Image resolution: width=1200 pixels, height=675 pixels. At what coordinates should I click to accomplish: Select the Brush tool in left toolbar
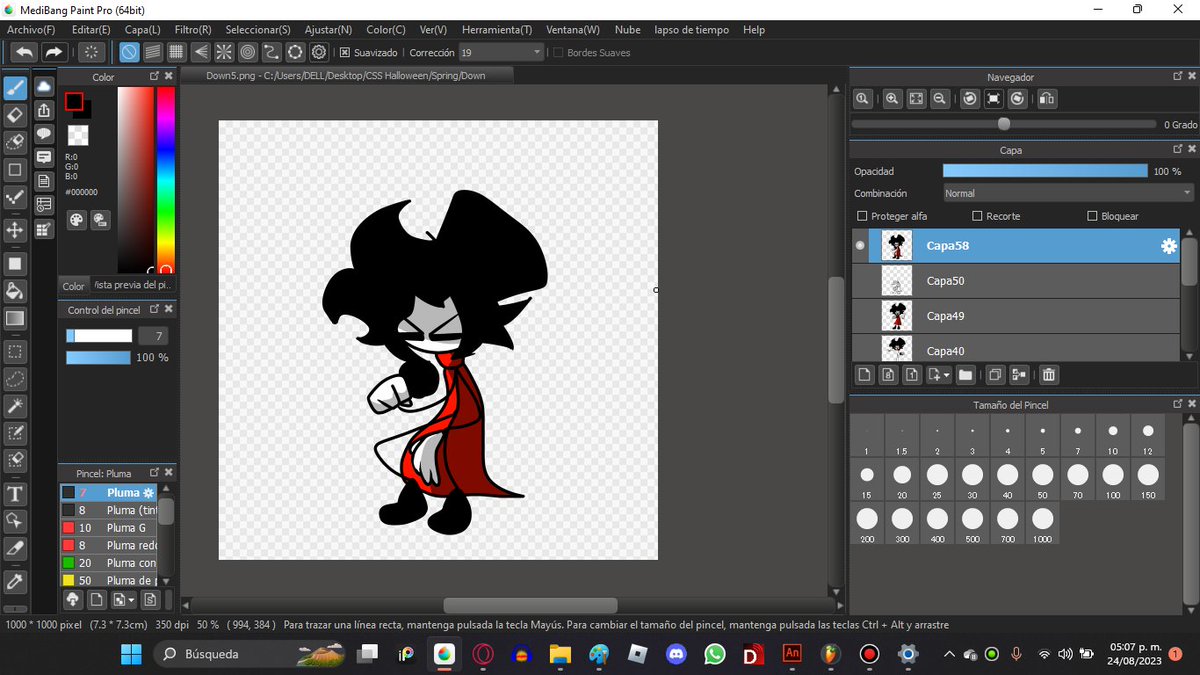(x=15, y=88)
